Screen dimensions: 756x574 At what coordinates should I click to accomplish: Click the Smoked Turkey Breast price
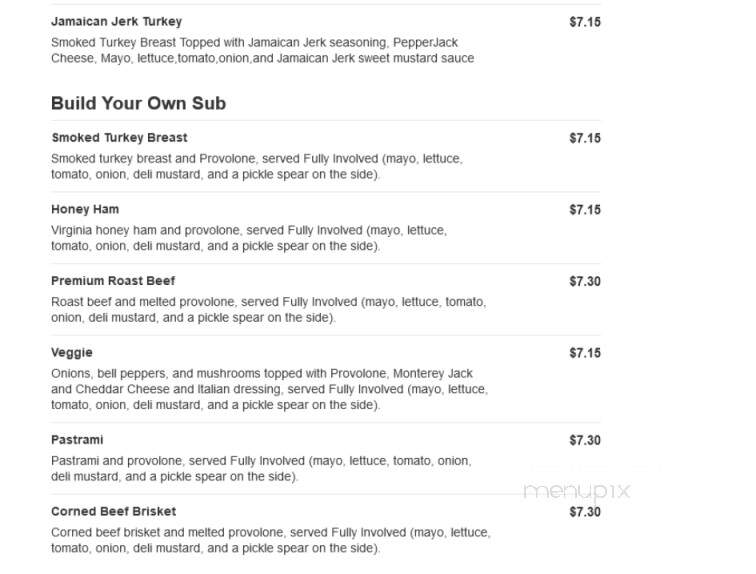(585, 138)
